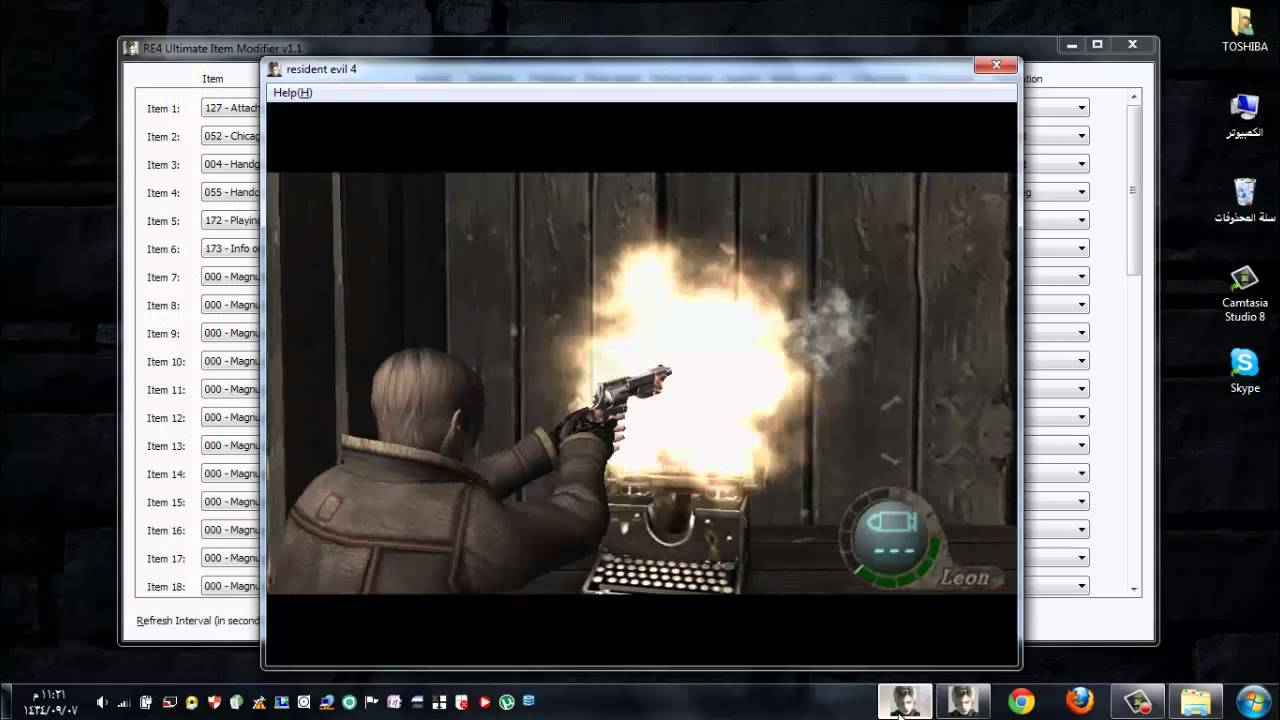Open Item 4 combo box showing 055 - Handc
1280x720 pixels.
pyautogui.click(x=231, y=192)
